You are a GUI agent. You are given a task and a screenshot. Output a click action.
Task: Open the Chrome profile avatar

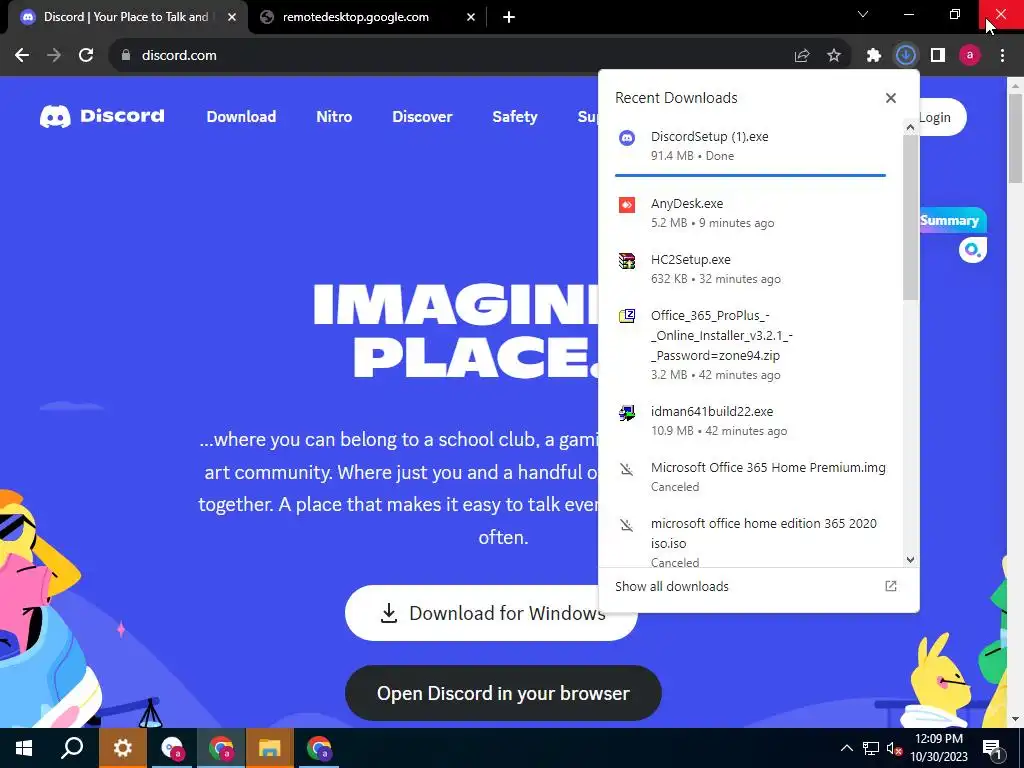click(x=970, y=56)
